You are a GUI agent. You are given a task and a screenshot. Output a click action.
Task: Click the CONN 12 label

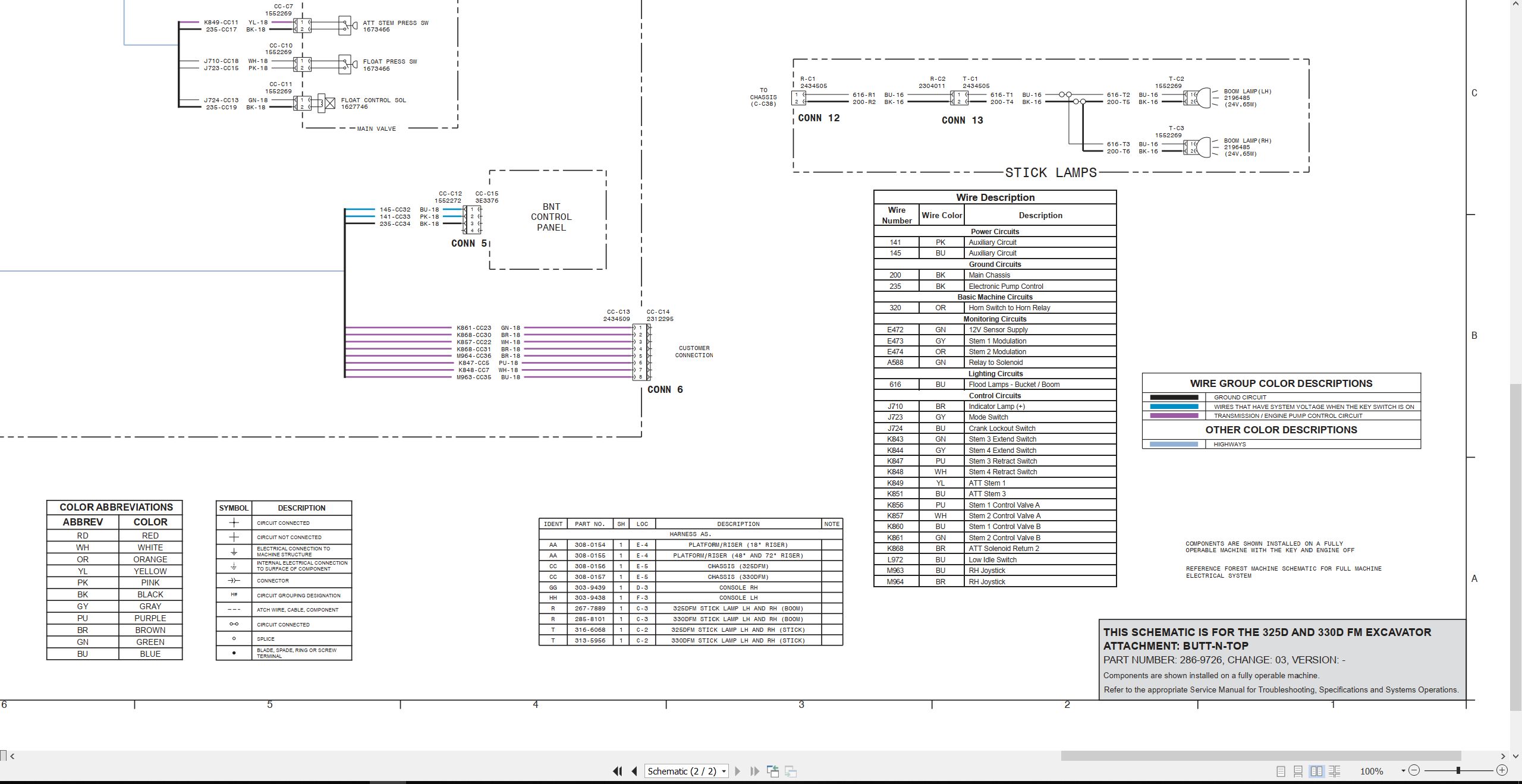(819, 118)
